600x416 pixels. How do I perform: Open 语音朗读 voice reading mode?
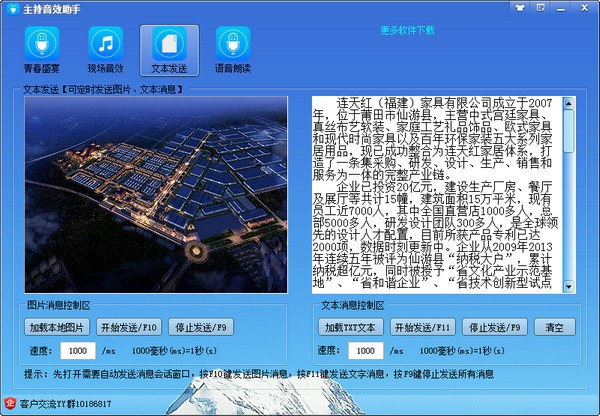click(233, 52)
